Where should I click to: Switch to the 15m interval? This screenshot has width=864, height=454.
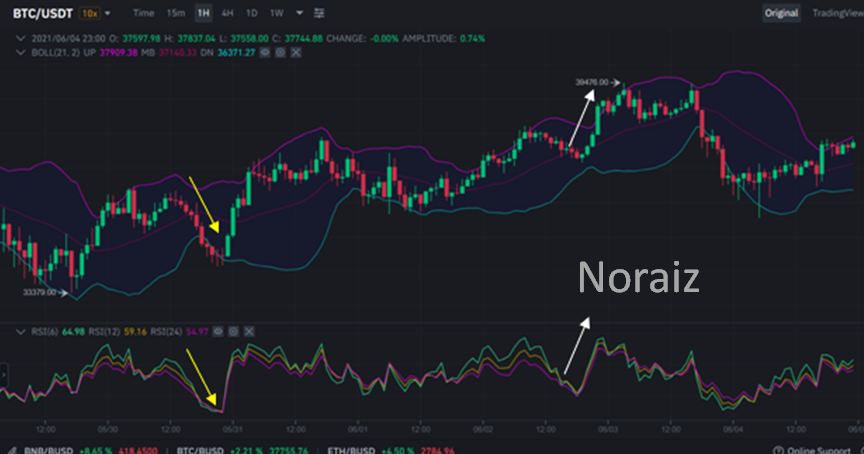[176, 13]
